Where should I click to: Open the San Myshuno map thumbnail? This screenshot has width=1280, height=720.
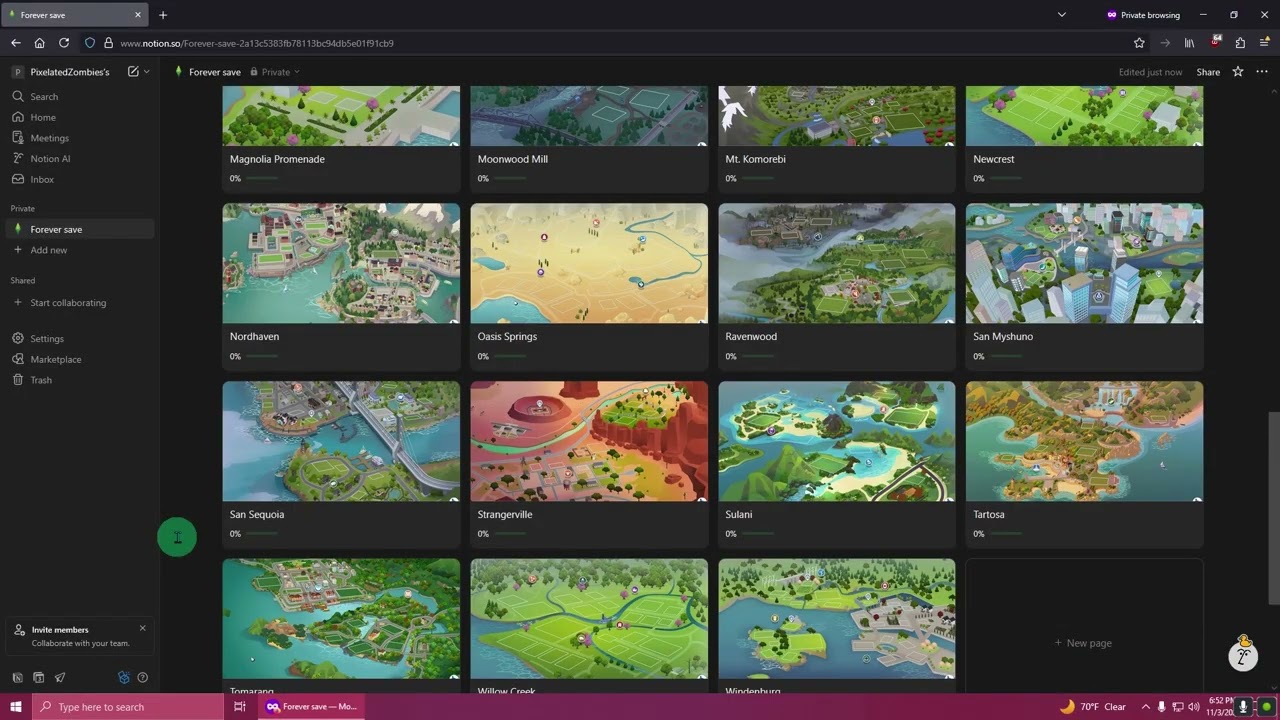pyautogui.click(x=1084, y=263)
